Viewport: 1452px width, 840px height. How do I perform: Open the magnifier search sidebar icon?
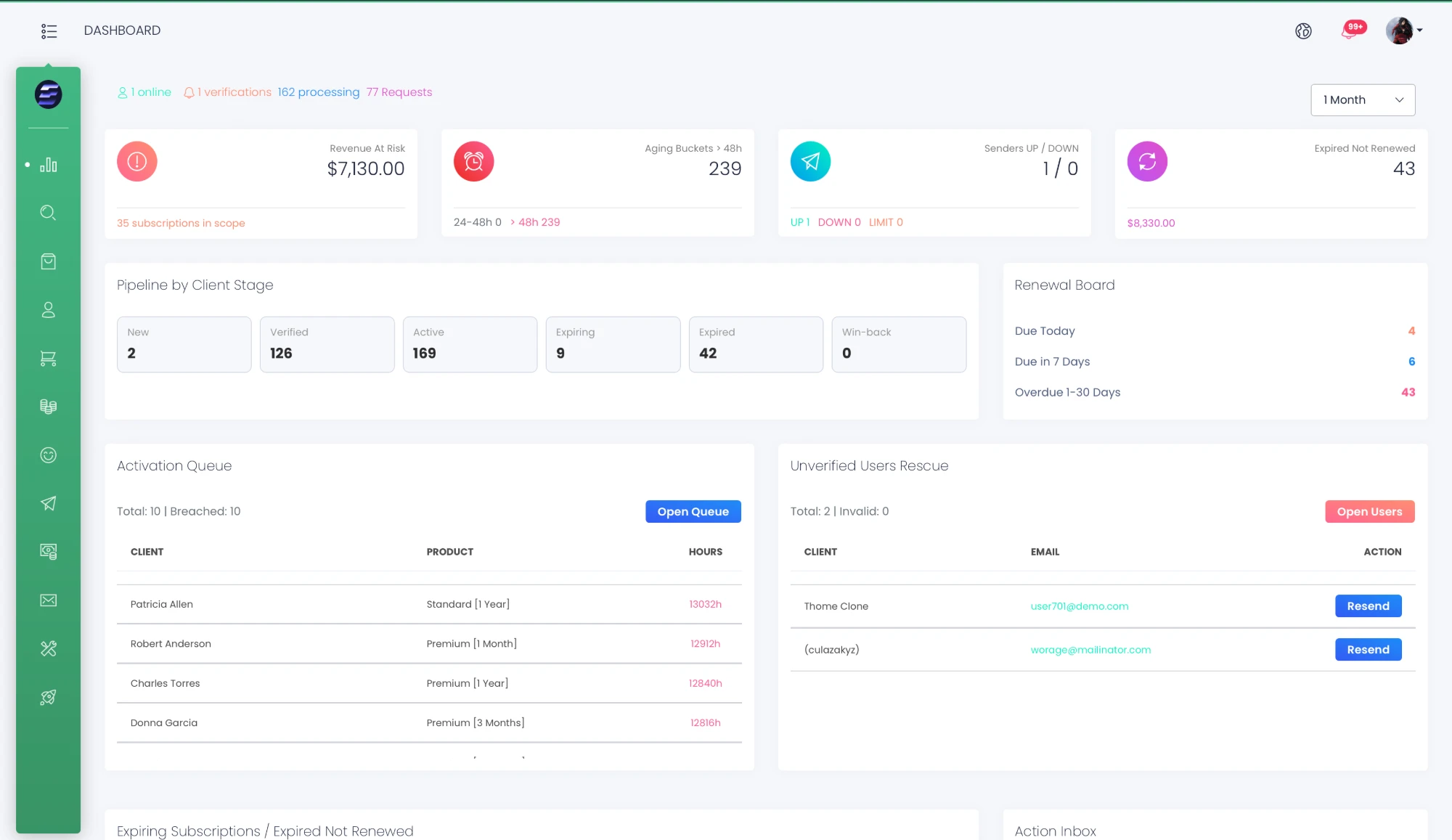[49, 213]
